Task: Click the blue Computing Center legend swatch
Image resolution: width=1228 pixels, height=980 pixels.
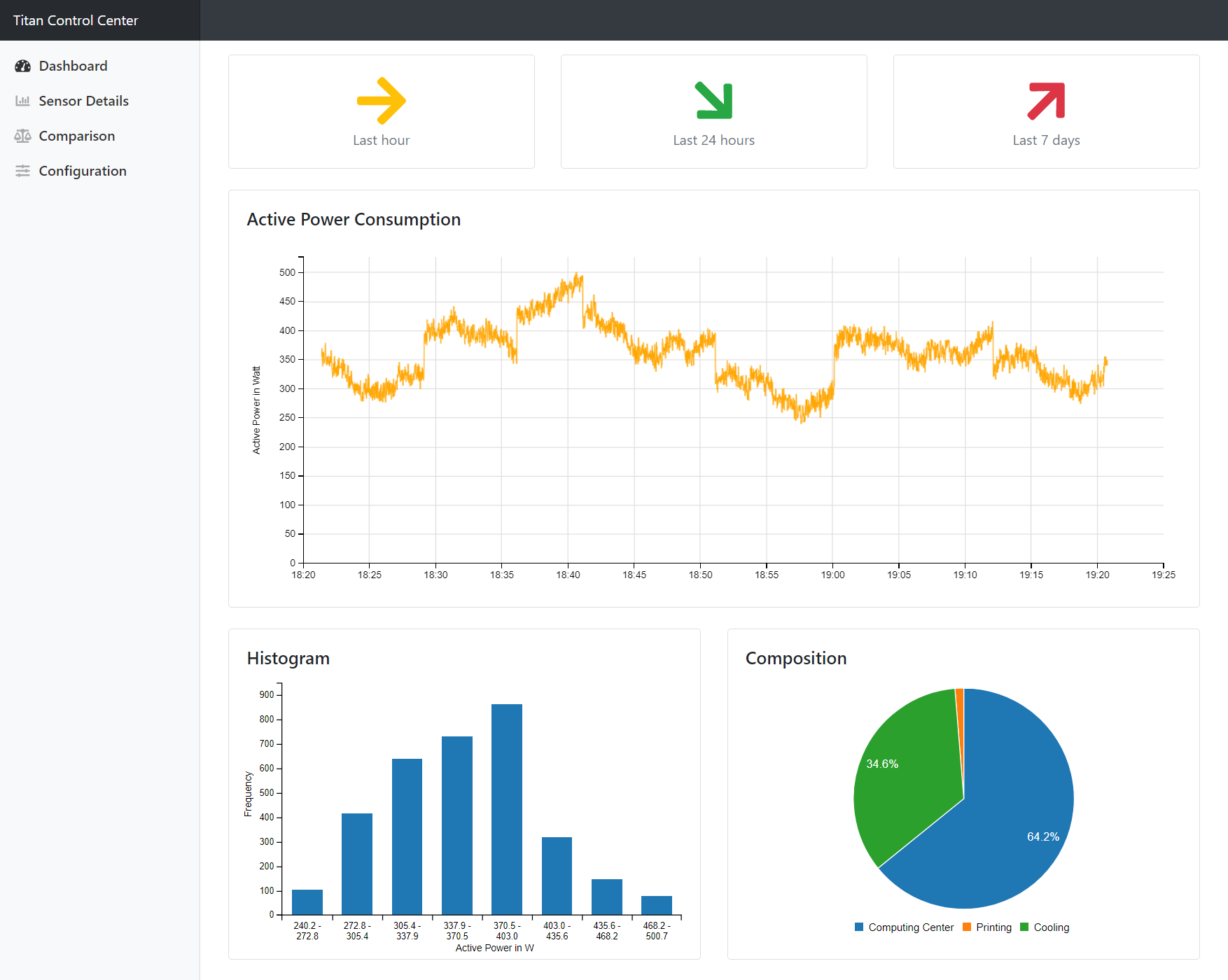Action: 859,927
